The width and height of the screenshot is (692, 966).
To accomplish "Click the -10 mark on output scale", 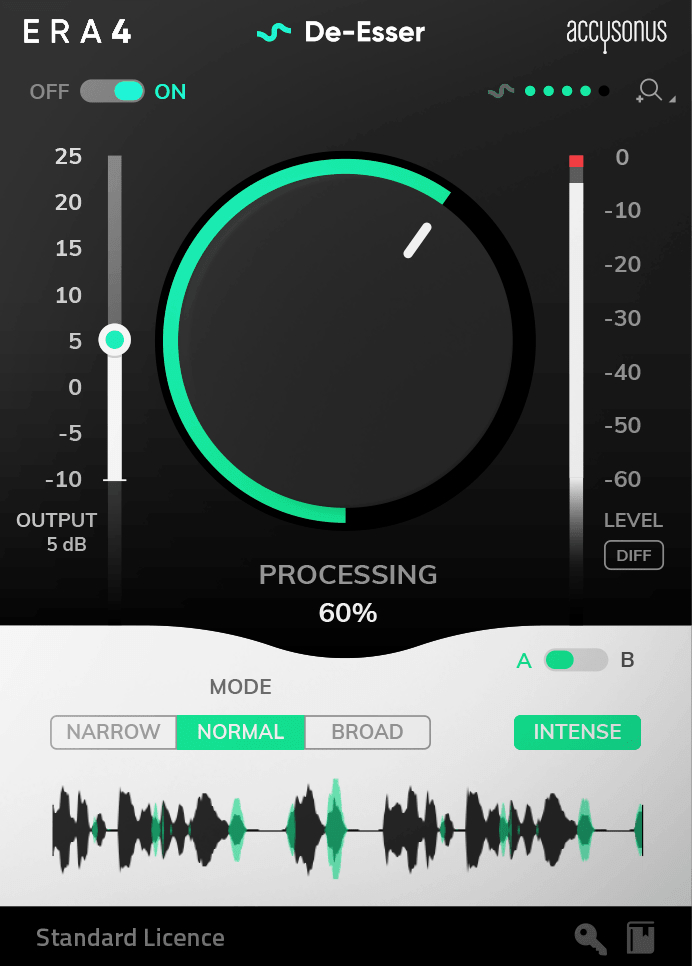I will [x=63, y=479].
